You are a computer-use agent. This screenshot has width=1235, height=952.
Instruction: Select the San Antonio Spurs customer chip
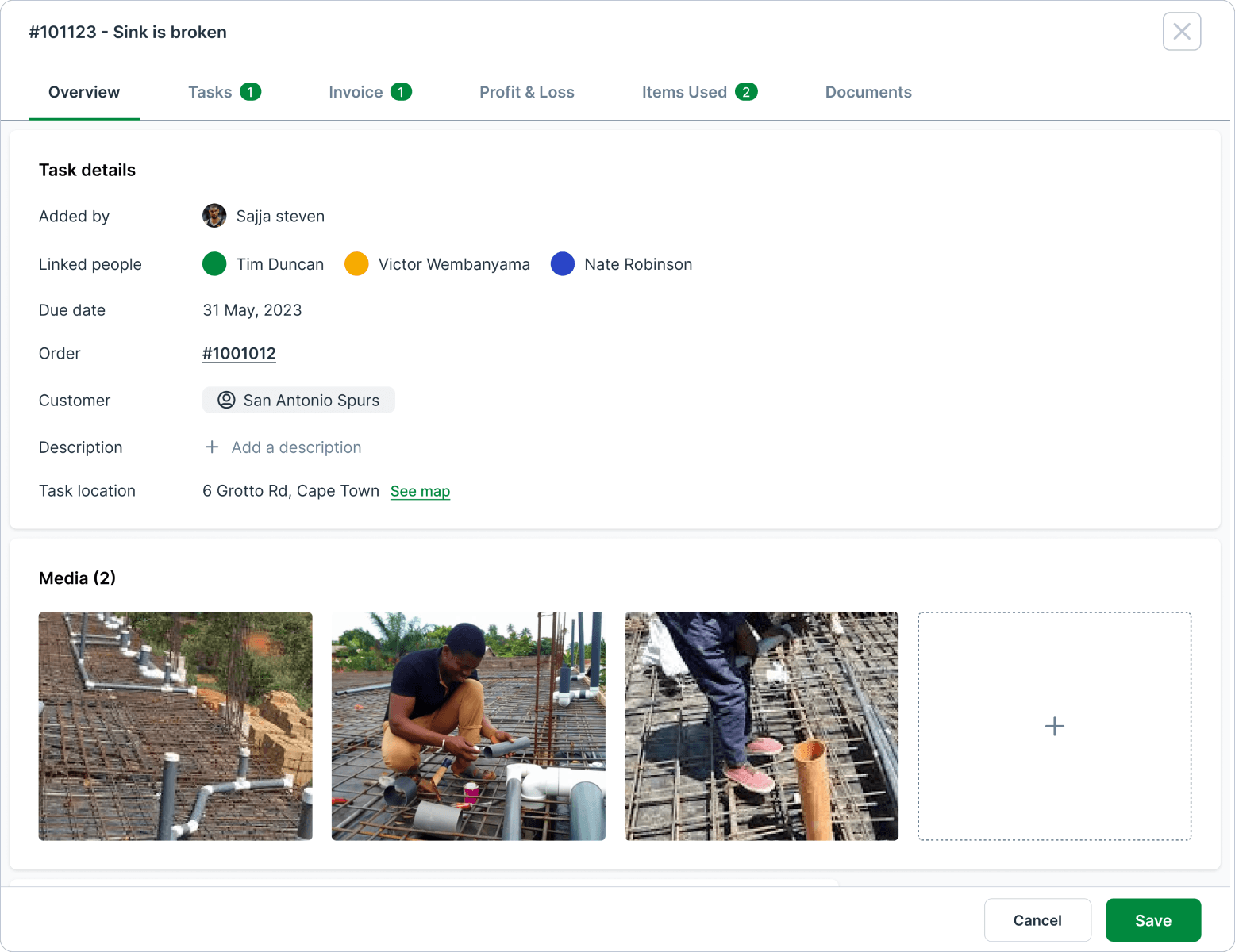(298, 400)
